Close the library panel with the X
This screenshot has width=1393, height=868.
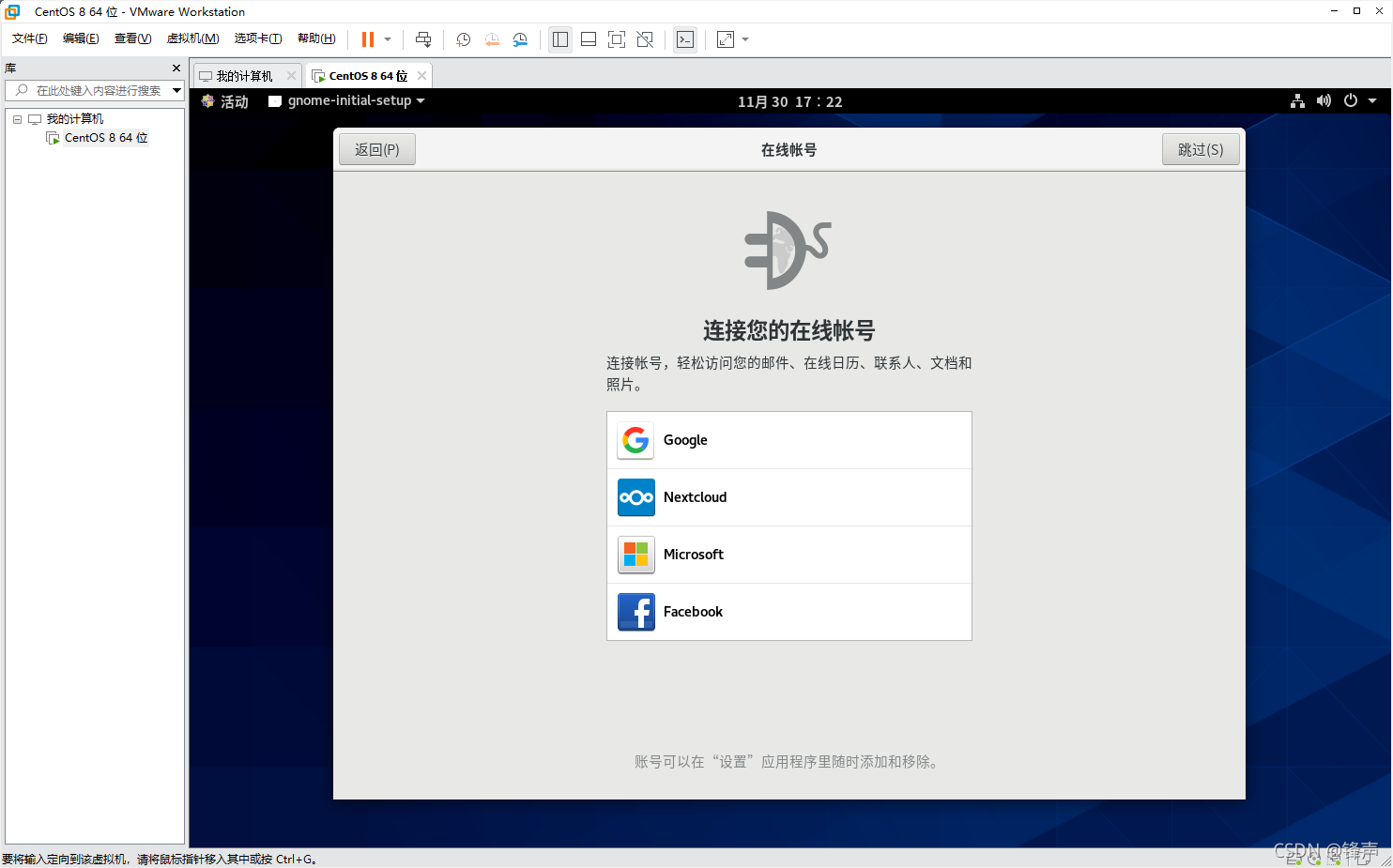point(176,69)
